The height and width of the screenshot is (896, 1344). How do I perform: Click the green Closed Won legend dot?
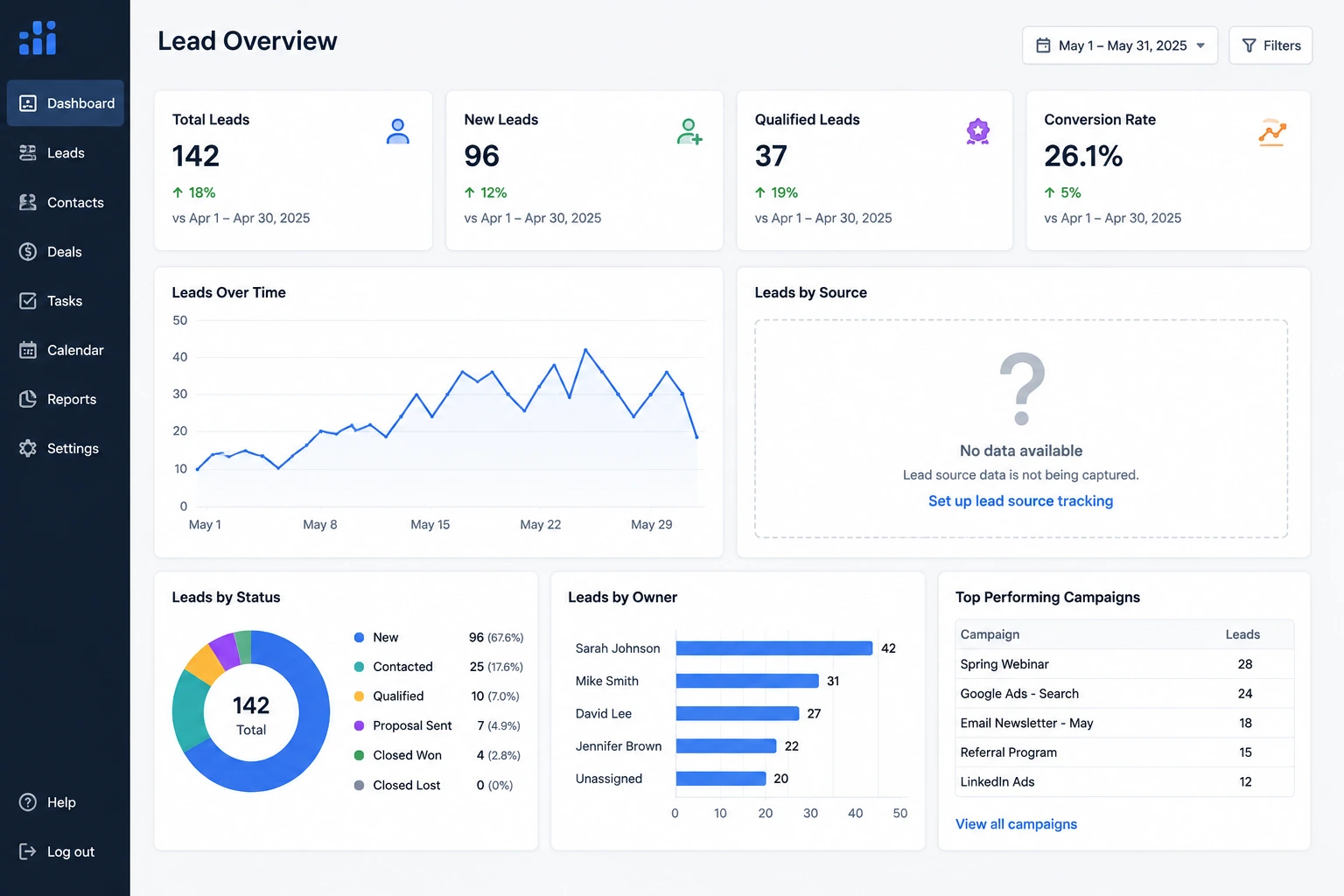click(359, 755)
